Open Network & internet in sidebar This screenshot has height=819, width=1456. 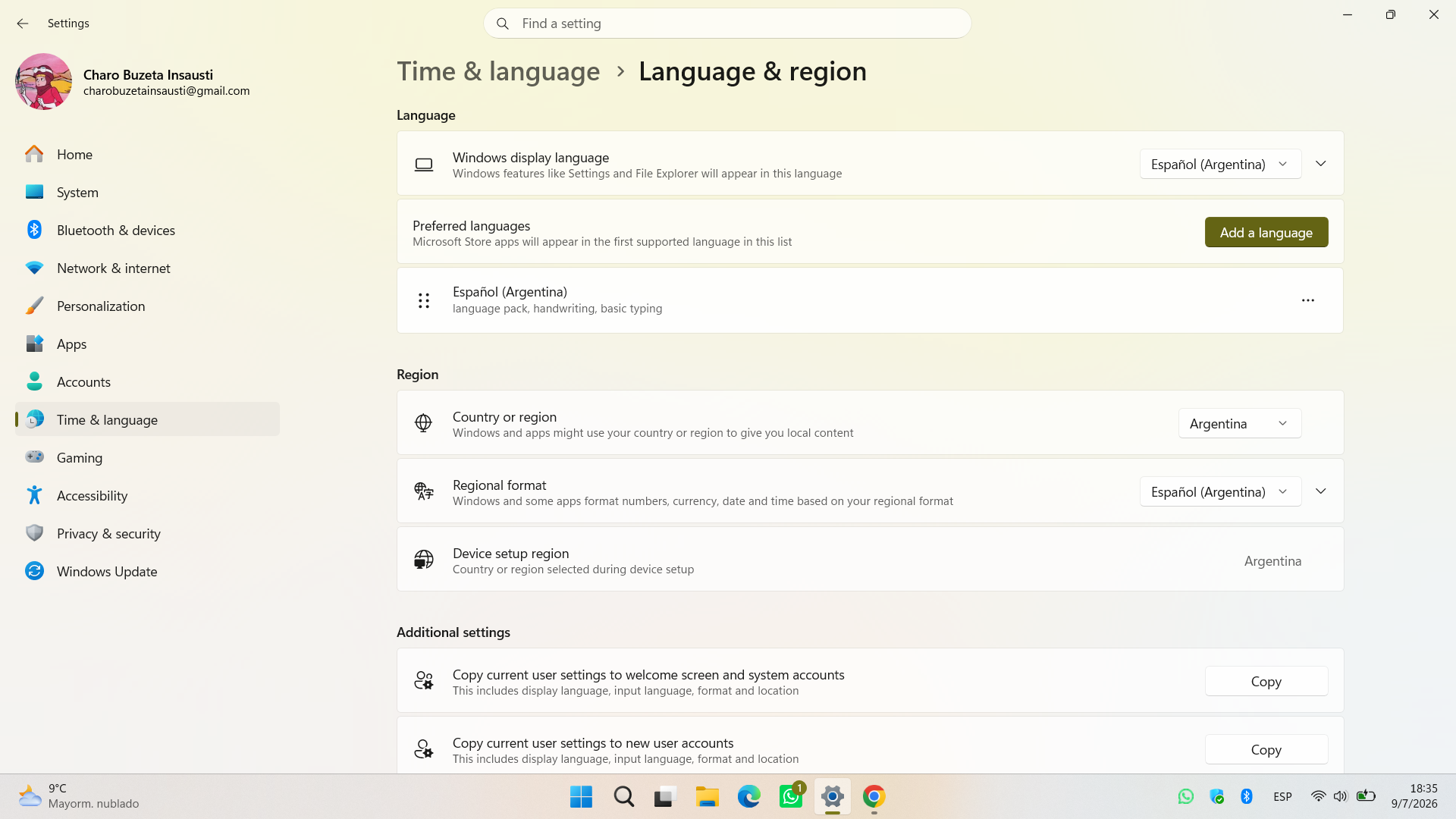[147, 268]
